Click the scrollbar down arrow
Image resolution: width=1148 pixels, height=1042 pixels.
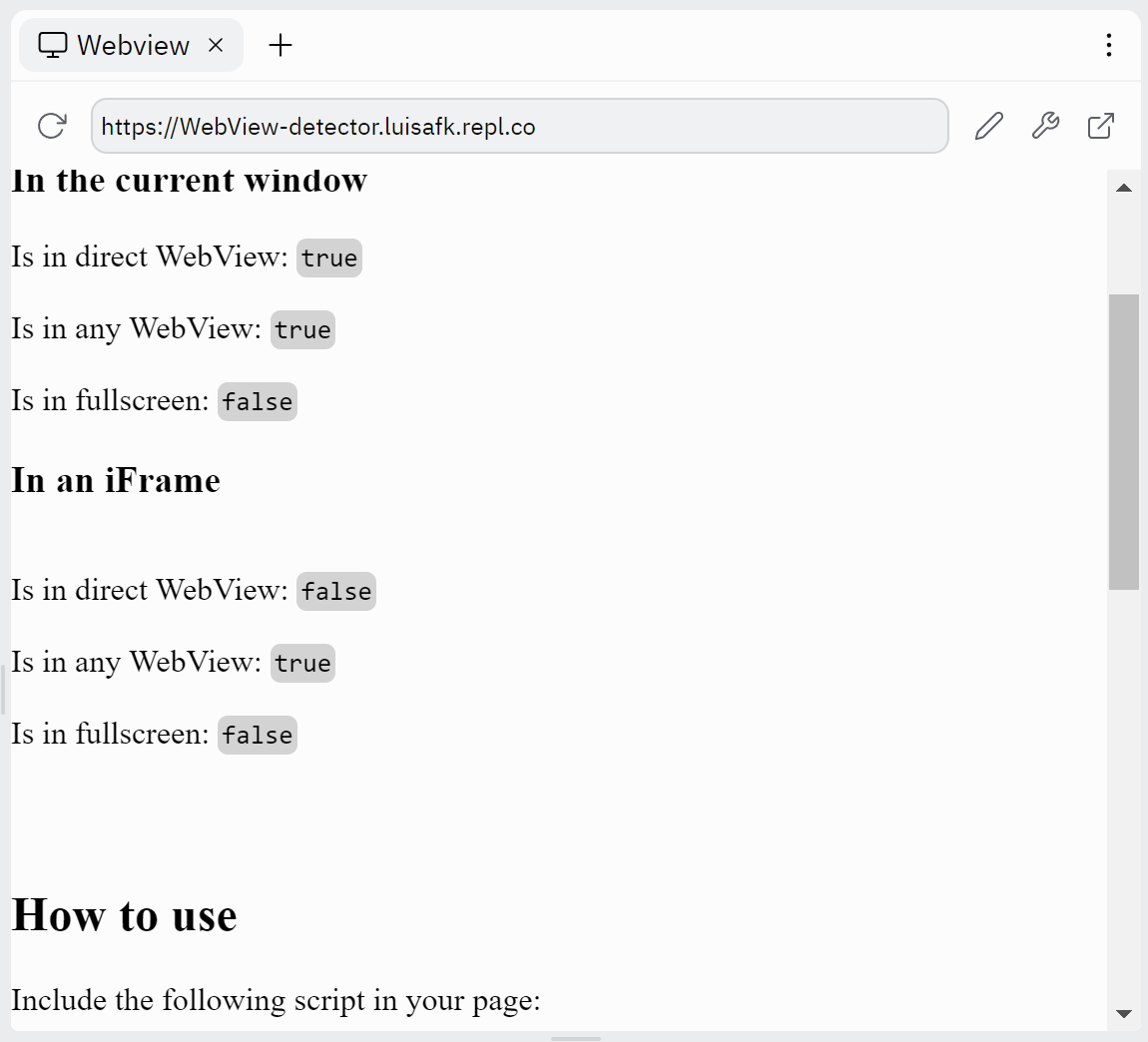(x=1123, y=1012)
